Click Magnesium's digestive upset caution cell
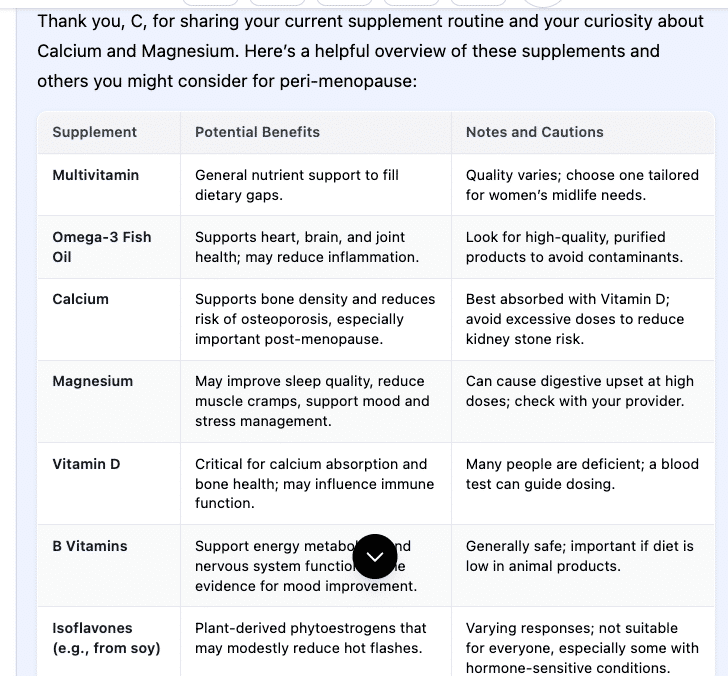This screenshot has width=728, height=676. coord(579,391)
